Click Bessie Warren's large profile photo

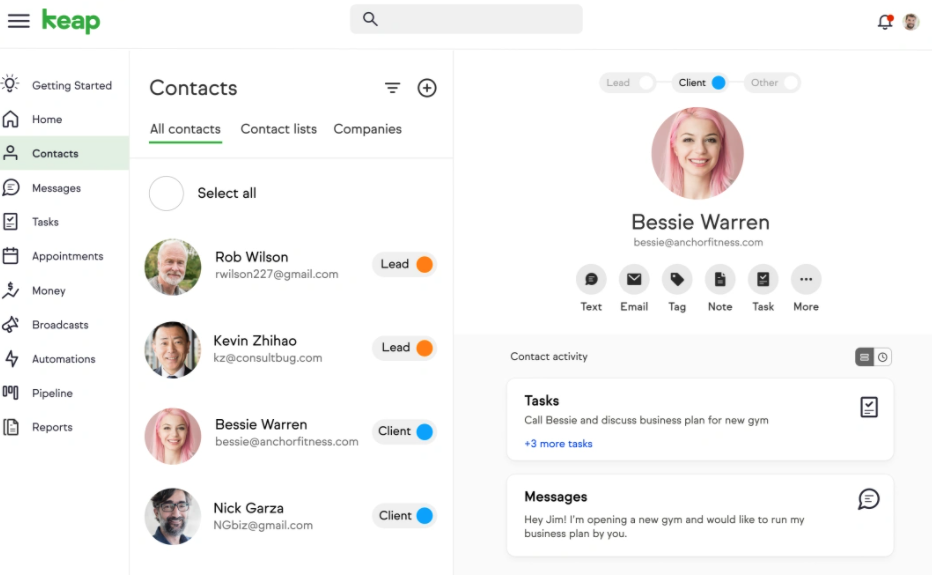coord(697,153)
